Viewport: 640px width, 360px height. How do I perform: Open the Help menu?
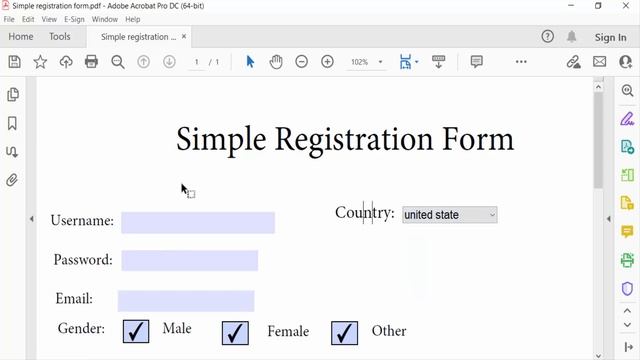133,19
